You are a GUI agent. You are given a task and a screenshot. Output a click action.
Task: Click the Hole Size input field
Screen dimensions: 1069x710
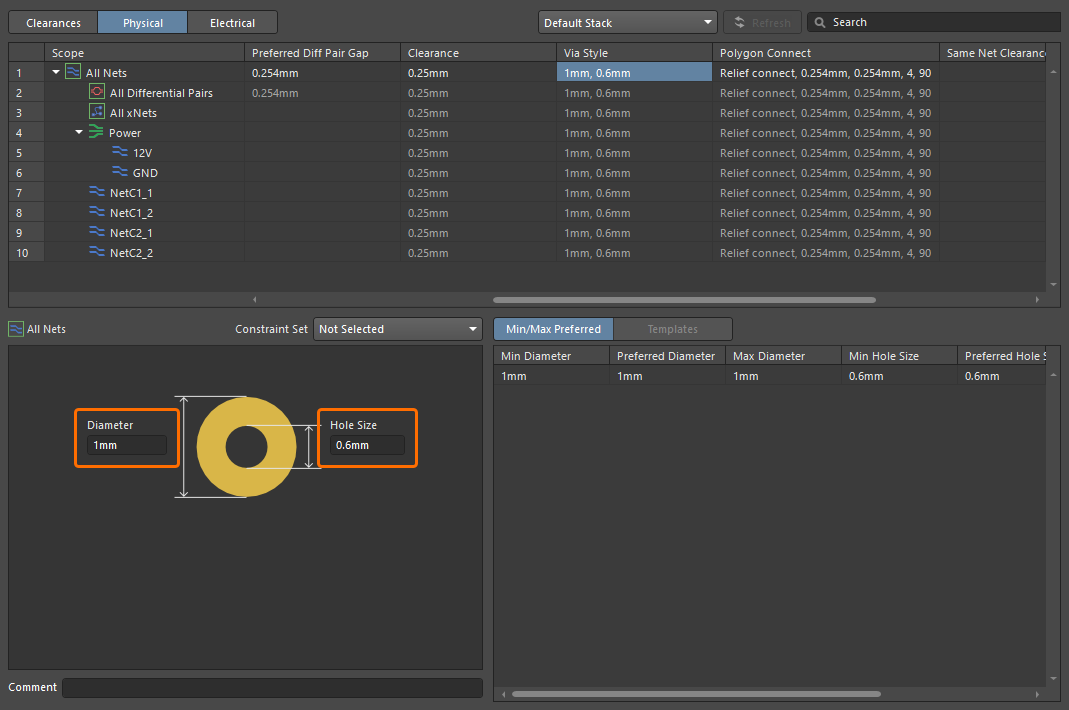[367, 445]
